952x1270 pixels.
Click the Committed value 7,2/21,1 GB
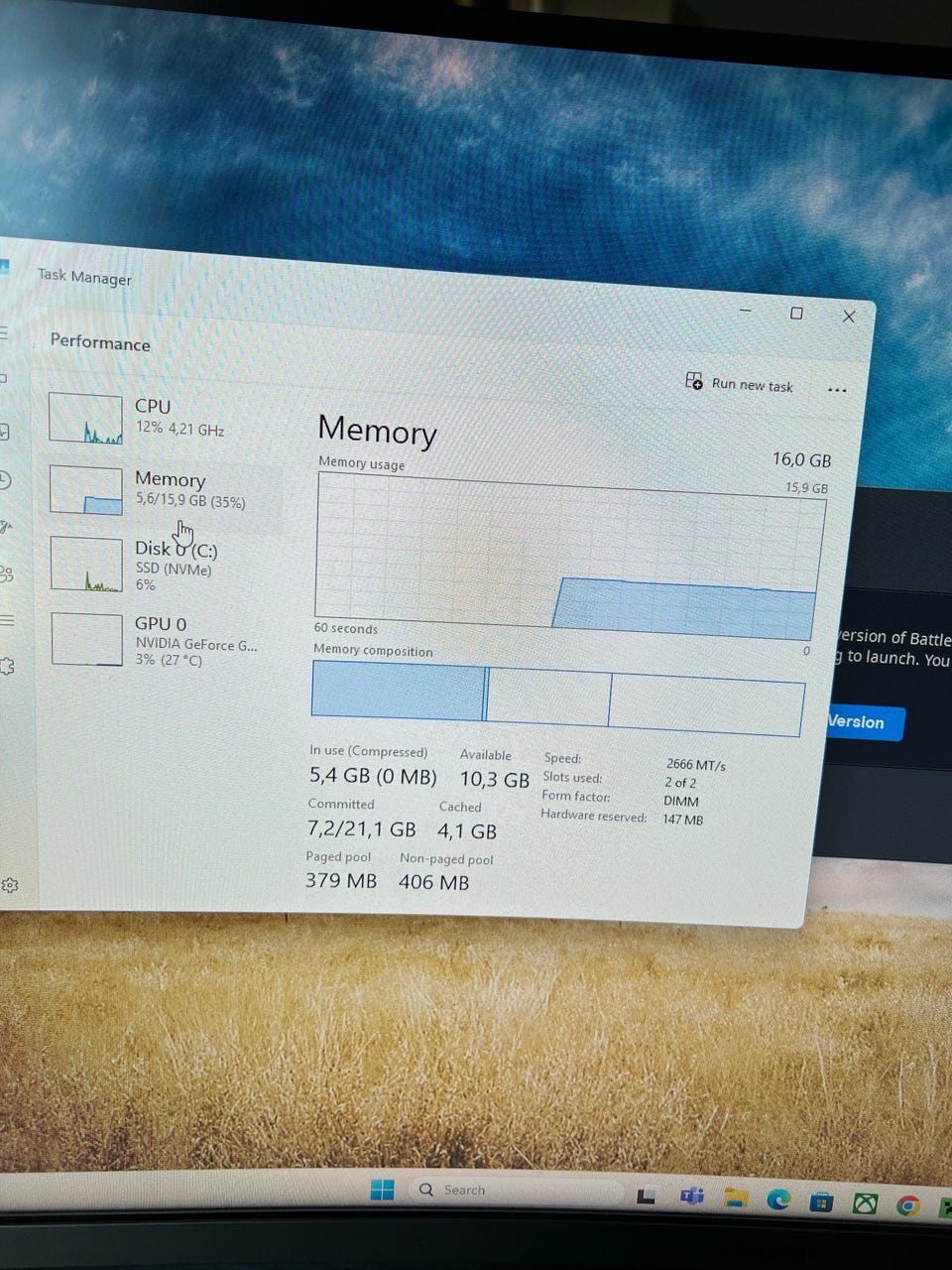pos(361,828)
